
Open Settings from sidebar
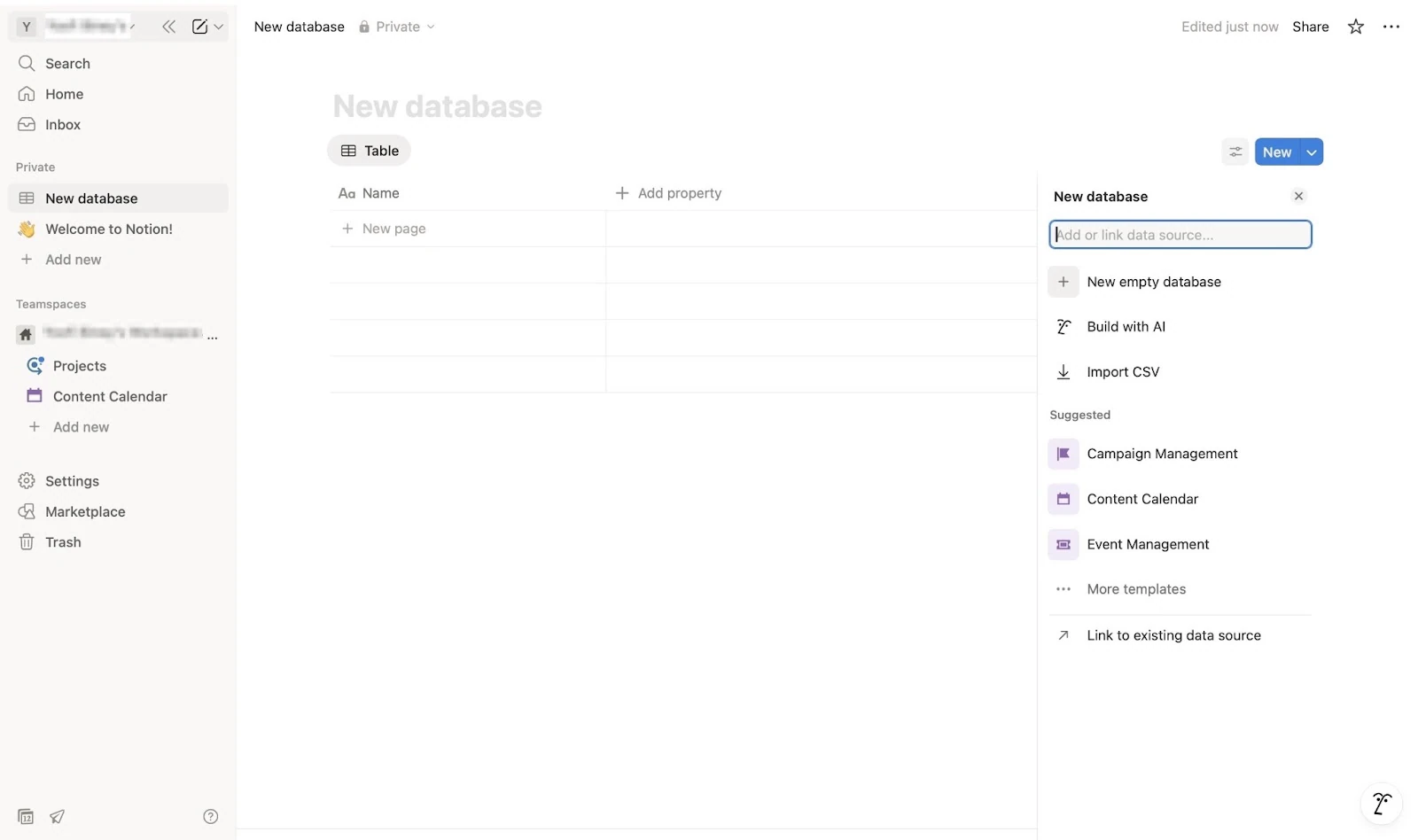tap(118, 481)
